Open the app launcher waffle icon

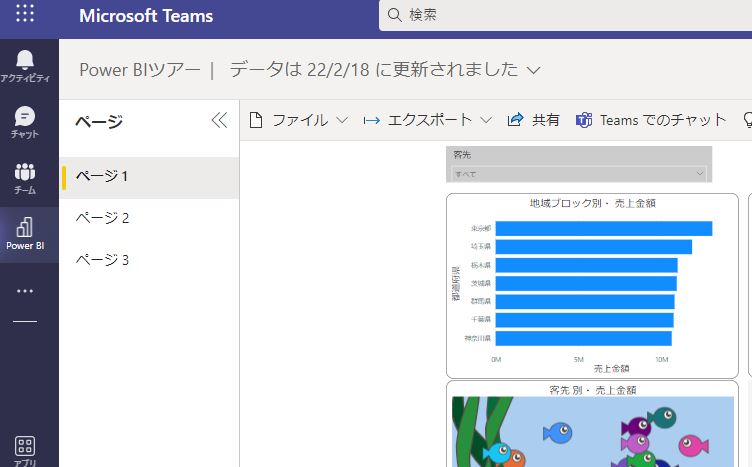[26, 15]
